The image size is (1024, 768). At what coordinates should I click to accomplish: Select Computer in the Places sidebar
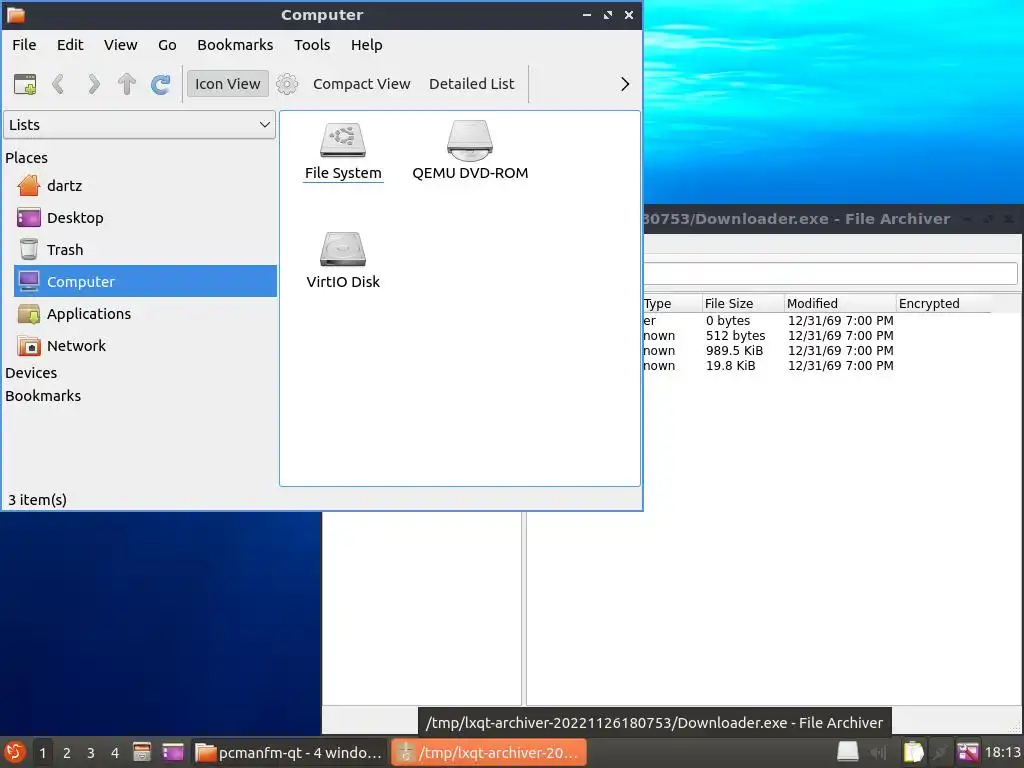pos(145,281)
